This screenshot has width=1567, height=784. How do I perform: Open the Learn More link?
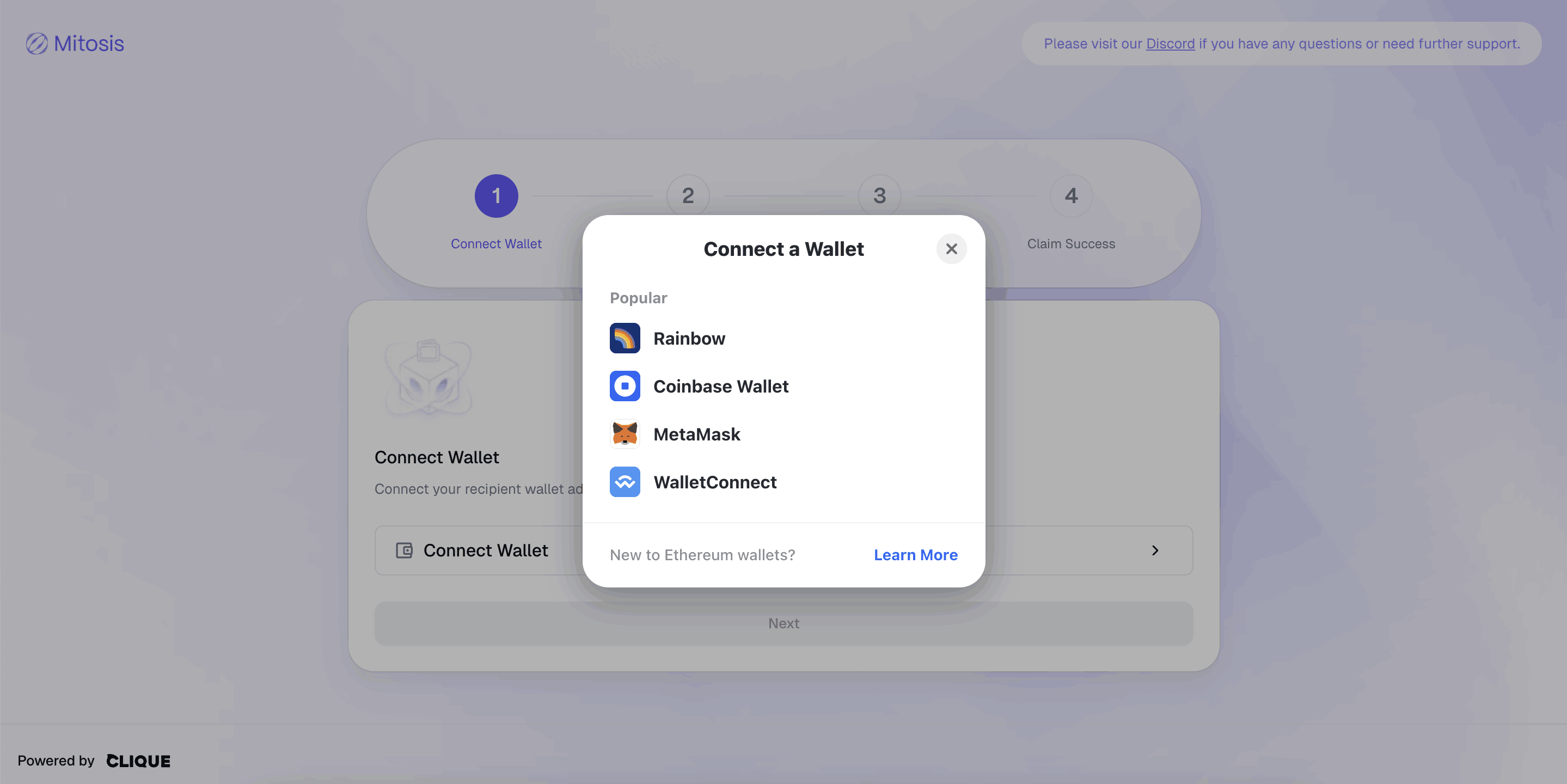pyautogui.click(x=915, y=555)
